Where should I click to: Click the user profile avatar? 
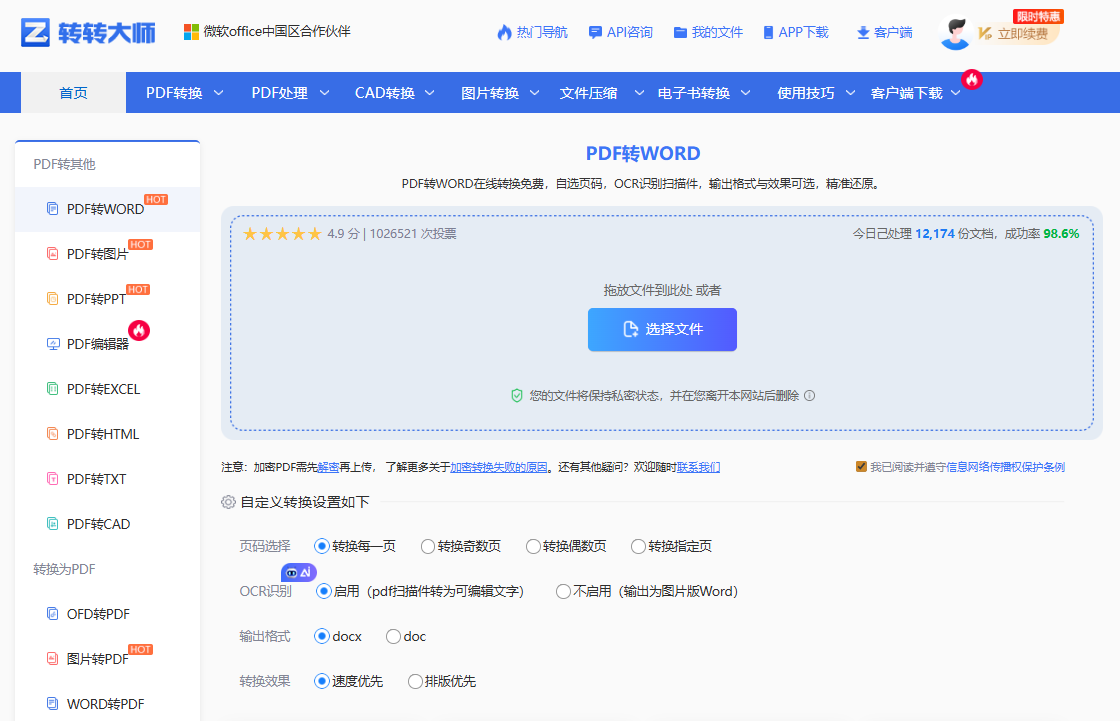pos(954,31)
